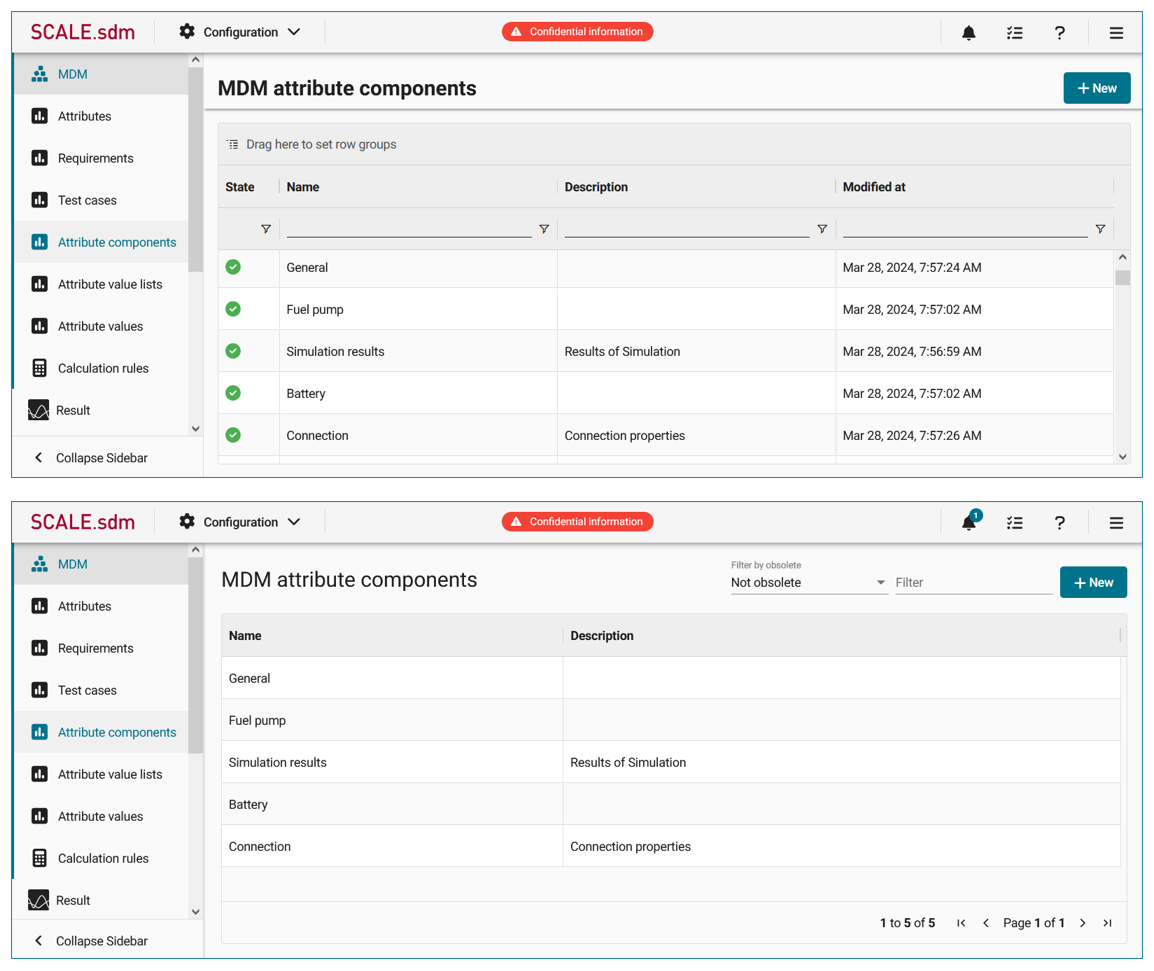Screen dimensions: 1154x971
Task: Click Confidential information badge in top panel
Action: [x=577, y=32]
